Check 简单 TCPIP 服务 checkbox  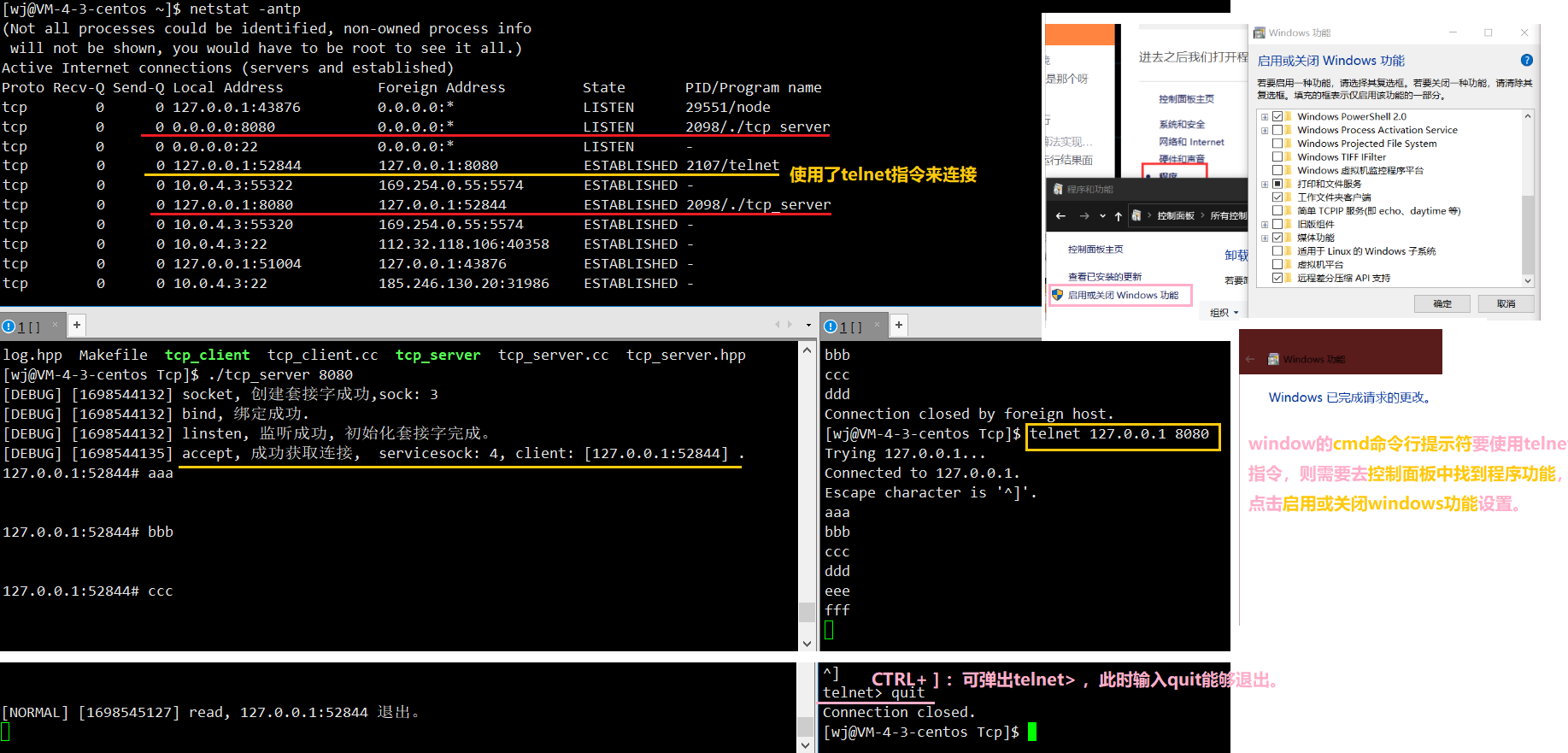point(1277,210)
